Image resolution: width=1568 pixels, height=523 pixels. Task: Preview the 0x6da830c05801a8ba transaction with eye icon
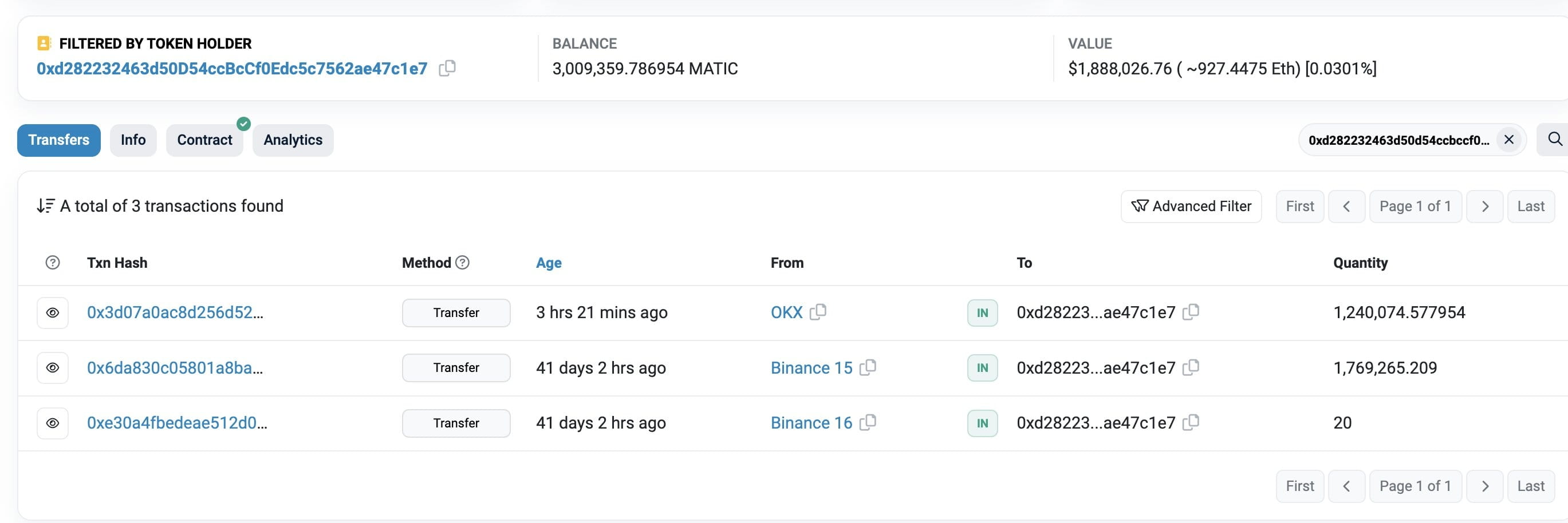point(53,367)
